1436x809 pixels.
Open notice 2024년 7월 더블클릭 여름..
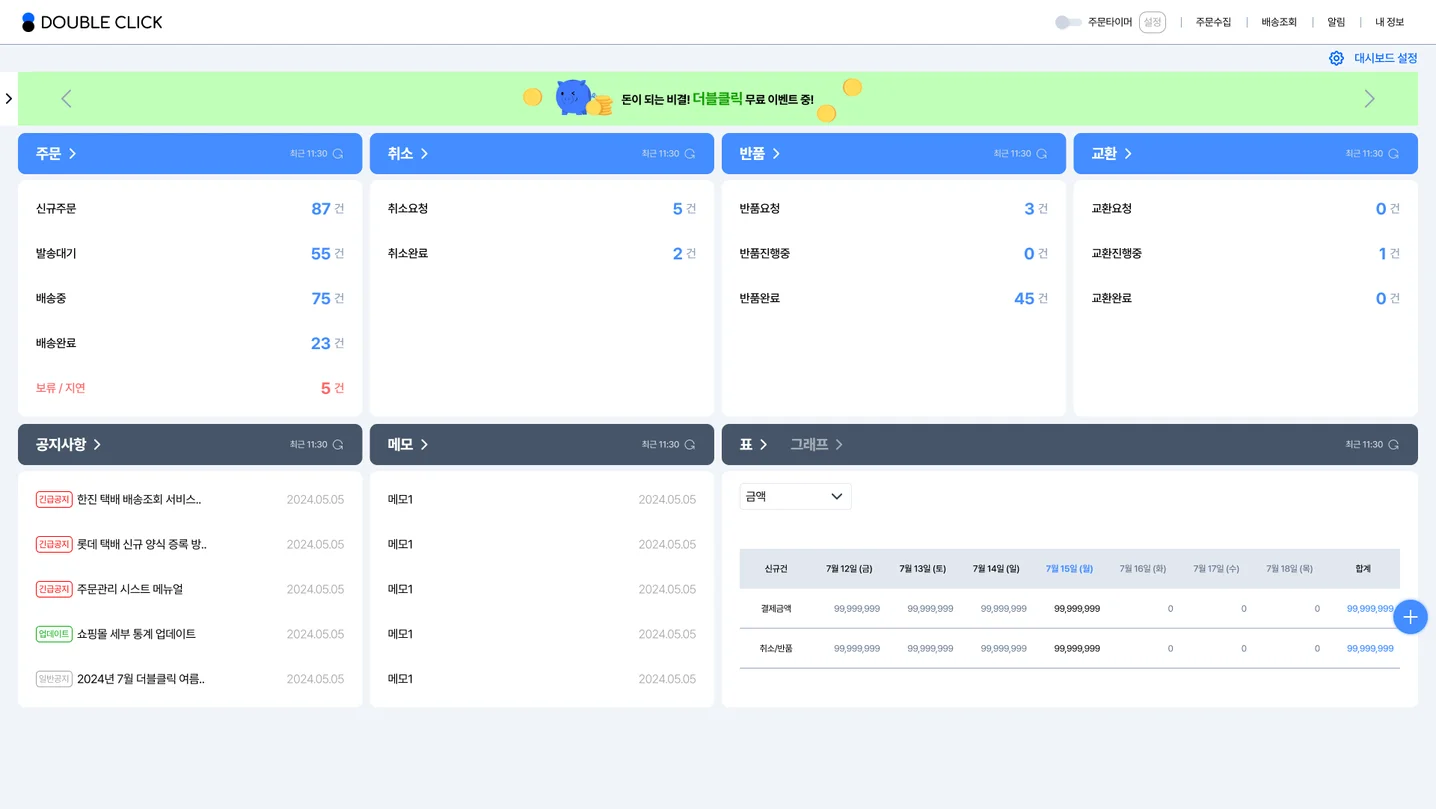tap(141, 679)
